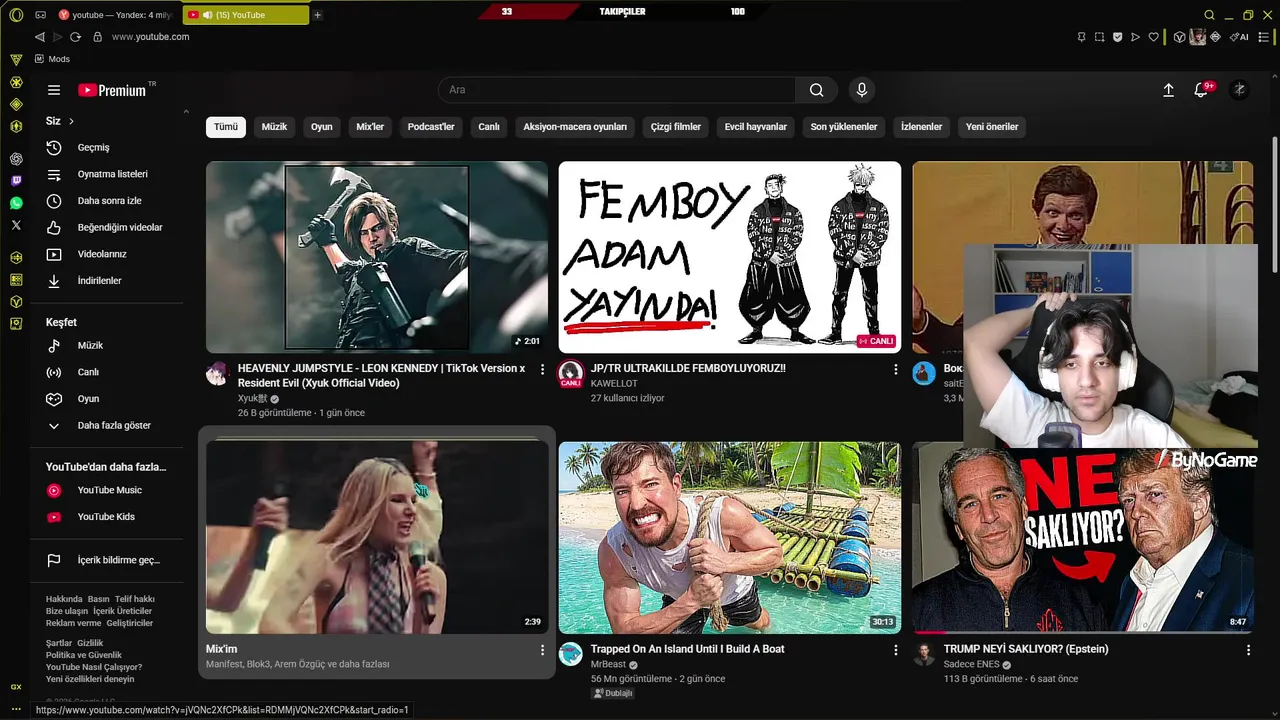Open Aria AI assistant in toolbar
Screen dimensions: 1280x720
[x=1241, y=37]
